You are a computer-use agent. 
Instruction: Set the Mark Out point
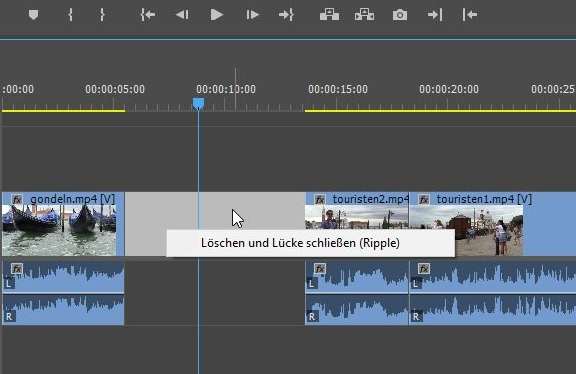point(102,15)
